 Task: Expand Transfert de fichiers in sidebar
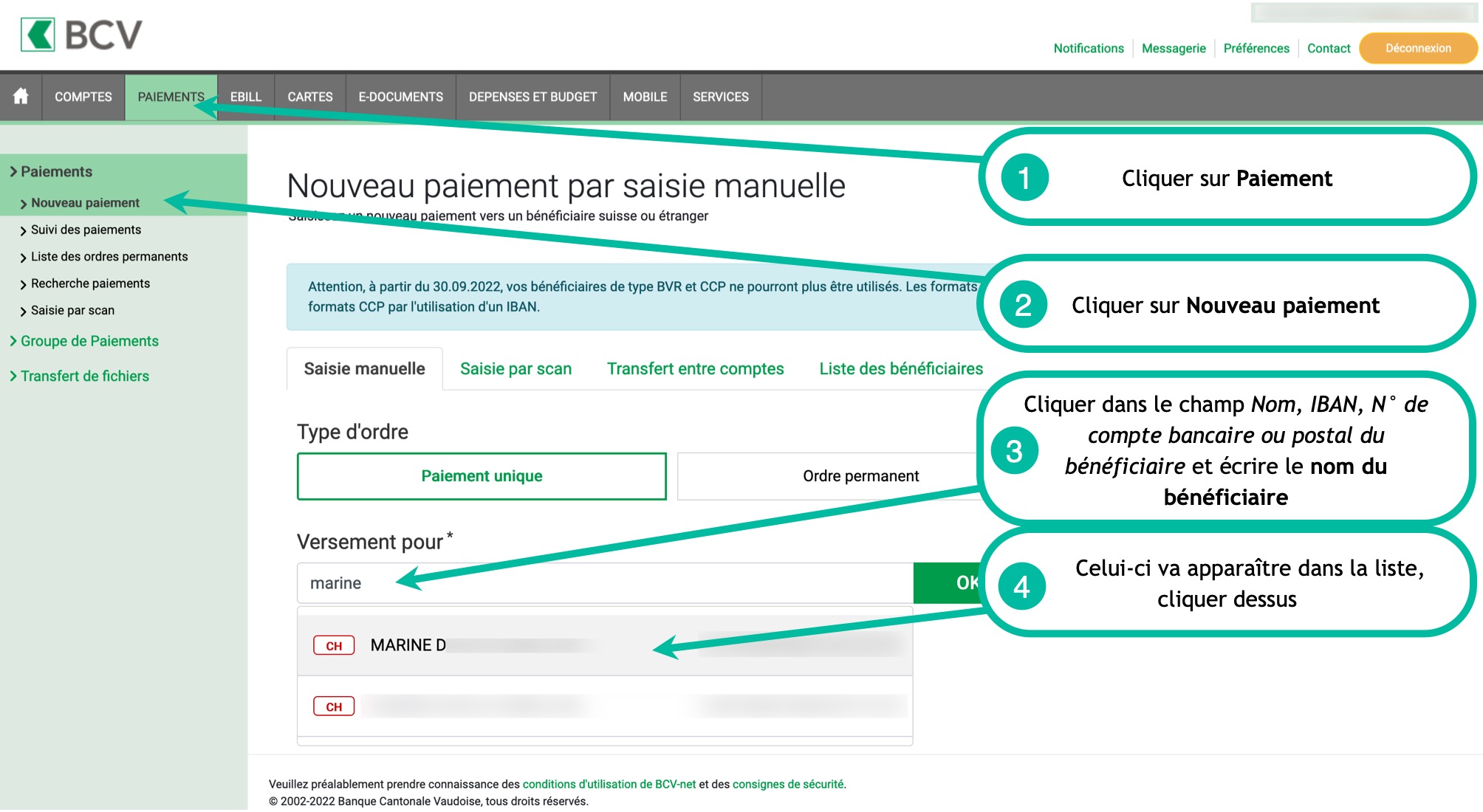(84, 376)
